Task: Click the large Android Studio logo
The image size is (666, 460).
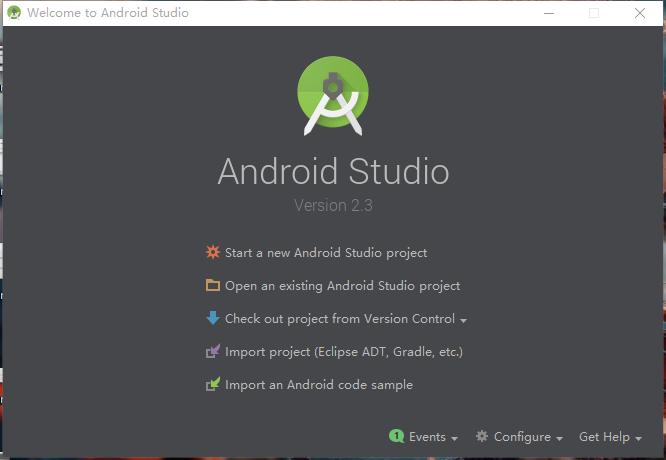Action: 333,96
